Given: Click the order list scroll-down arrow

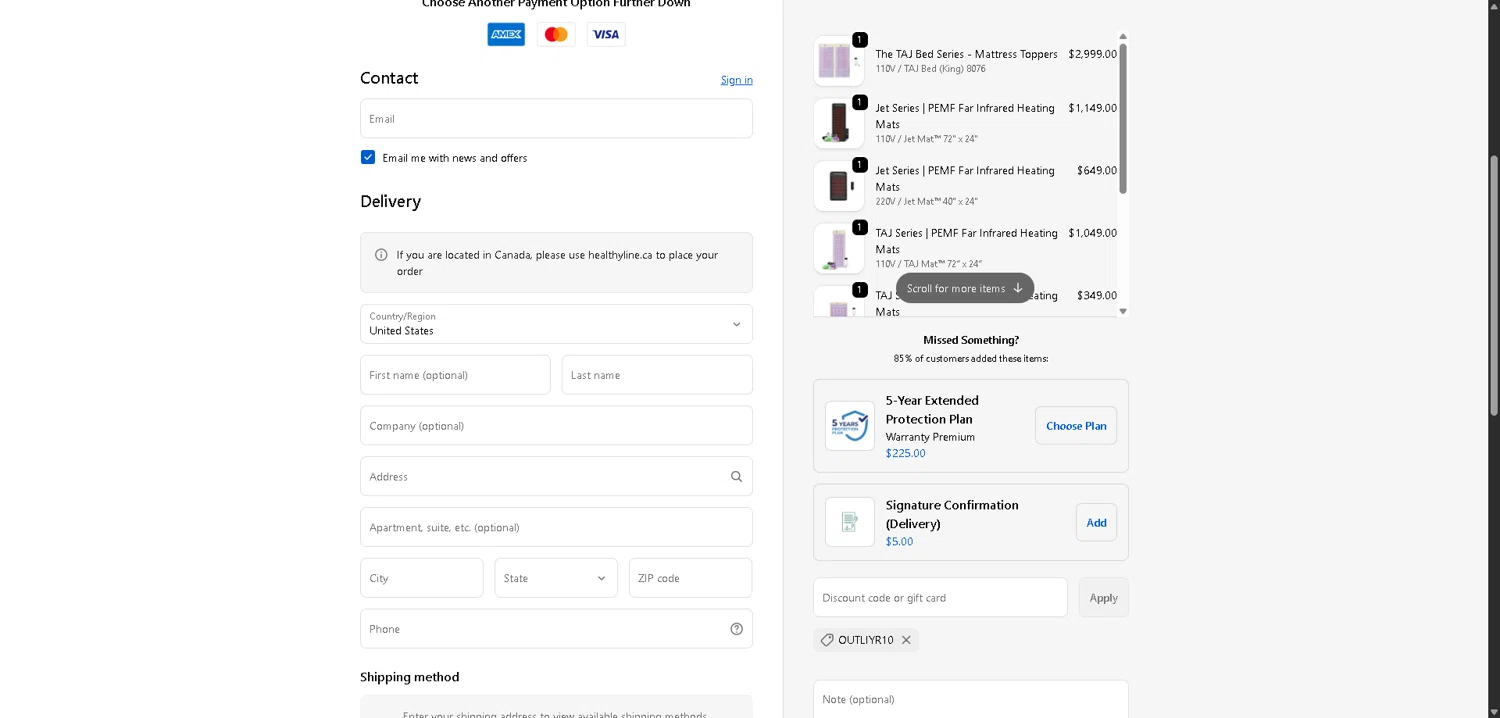Looking at the screenshot, I should 1123,311.
